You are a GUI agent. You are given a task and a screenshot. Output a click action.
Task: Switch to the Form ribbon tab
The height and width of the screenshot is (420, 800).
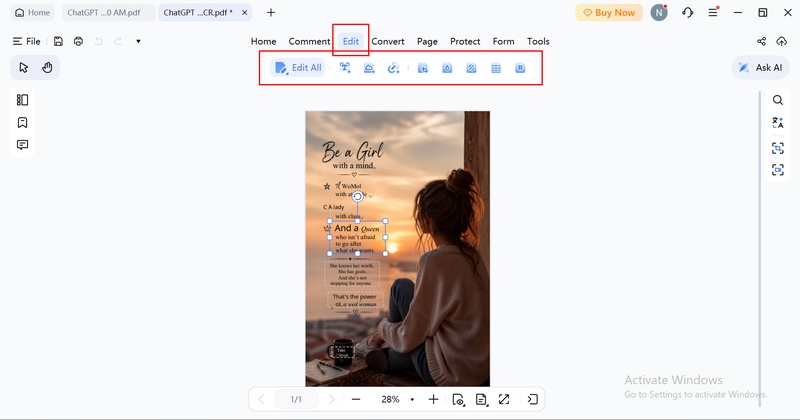504,41
